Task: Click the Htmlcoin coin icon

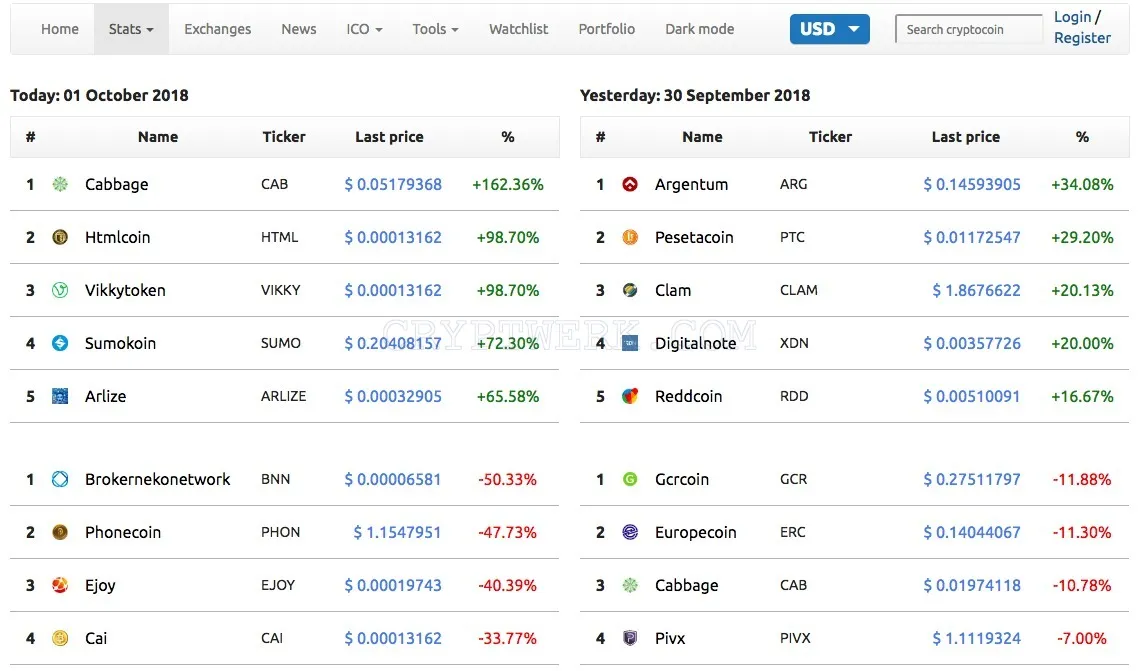Action: pos(60,238)
